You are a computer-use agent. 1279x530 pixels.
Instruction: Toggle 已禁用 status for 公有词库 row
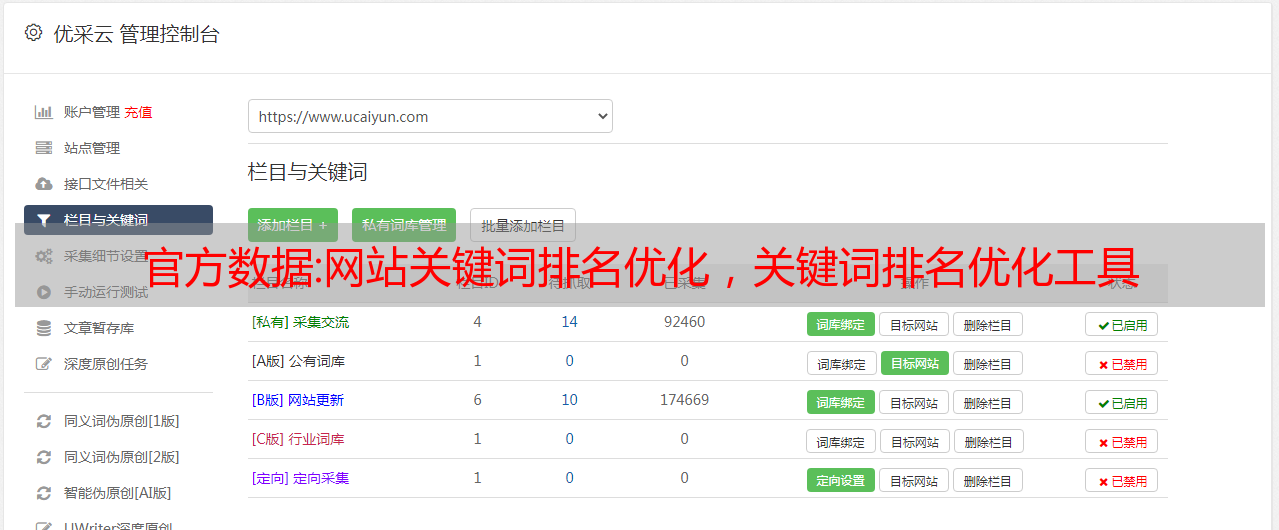[1122, 363]
